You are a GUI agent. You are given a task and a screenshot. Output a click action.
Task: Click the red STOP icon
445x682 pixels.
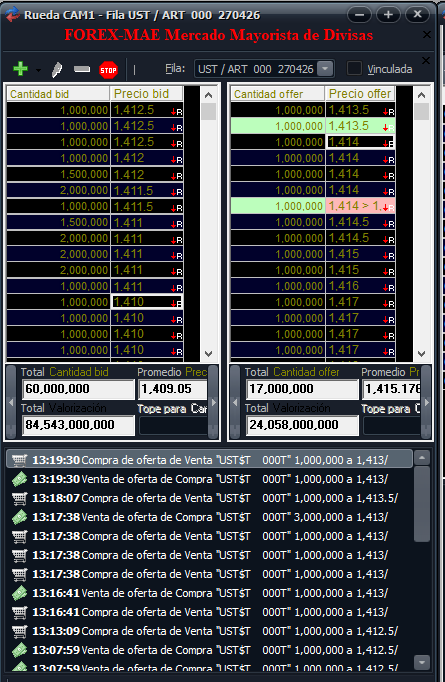tap(108, 70)
